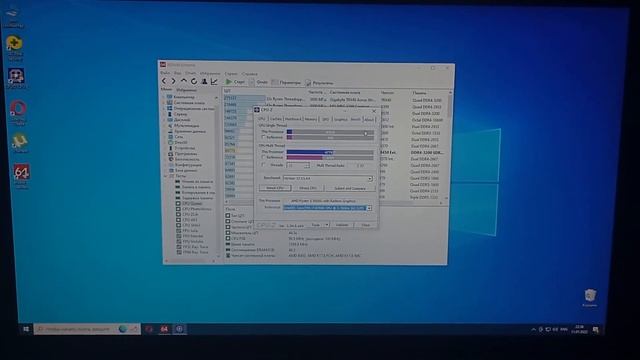The height and width of the screenshot is (360, 640).
Task: Switch to the Memory tab in CPU-Z
Action: tap(311, 119)
